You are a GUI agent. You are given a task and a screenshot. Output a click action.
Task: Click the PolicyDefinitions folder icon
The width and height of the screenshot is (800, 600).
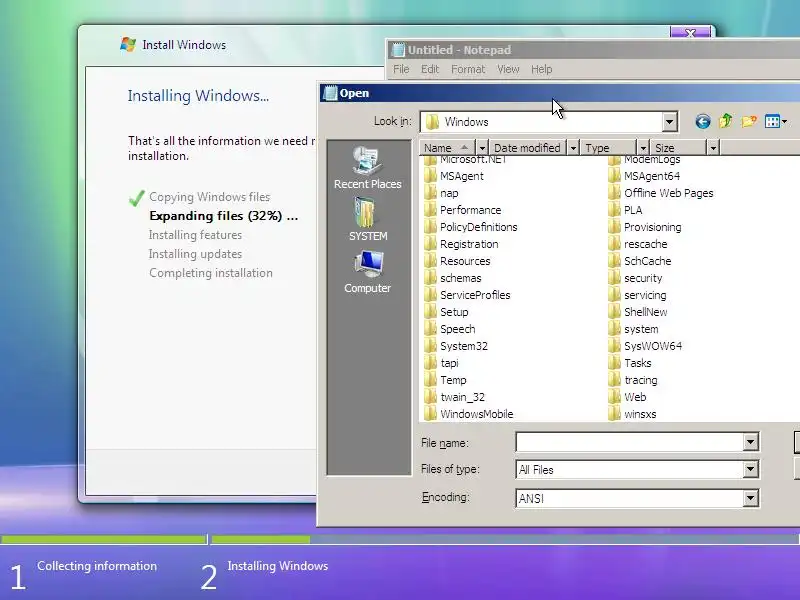431,227
